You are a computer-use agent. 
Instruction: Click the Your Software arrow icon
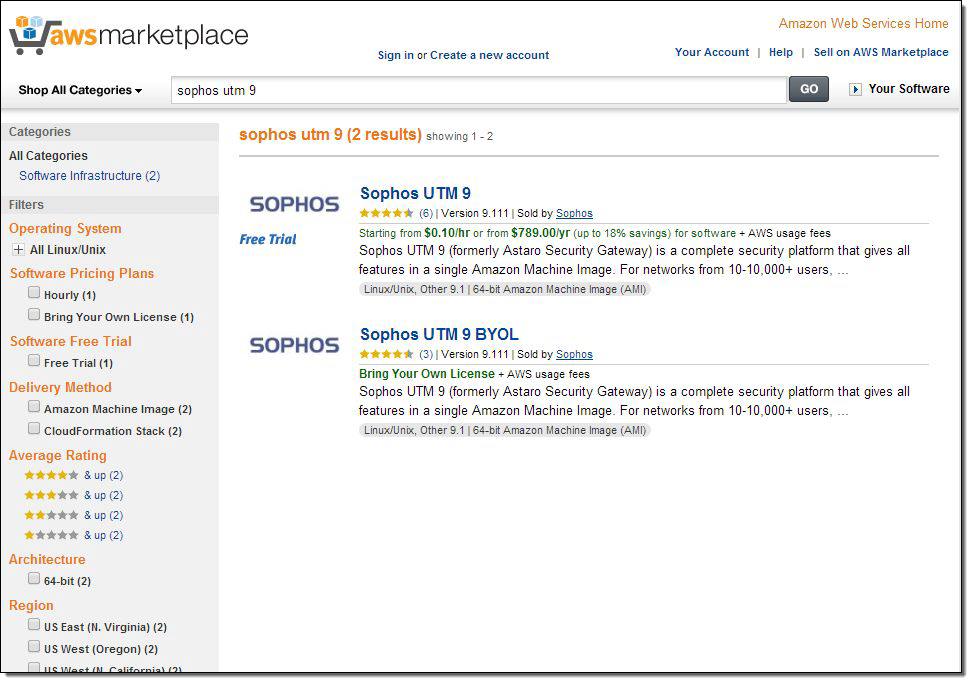[855, 89]
